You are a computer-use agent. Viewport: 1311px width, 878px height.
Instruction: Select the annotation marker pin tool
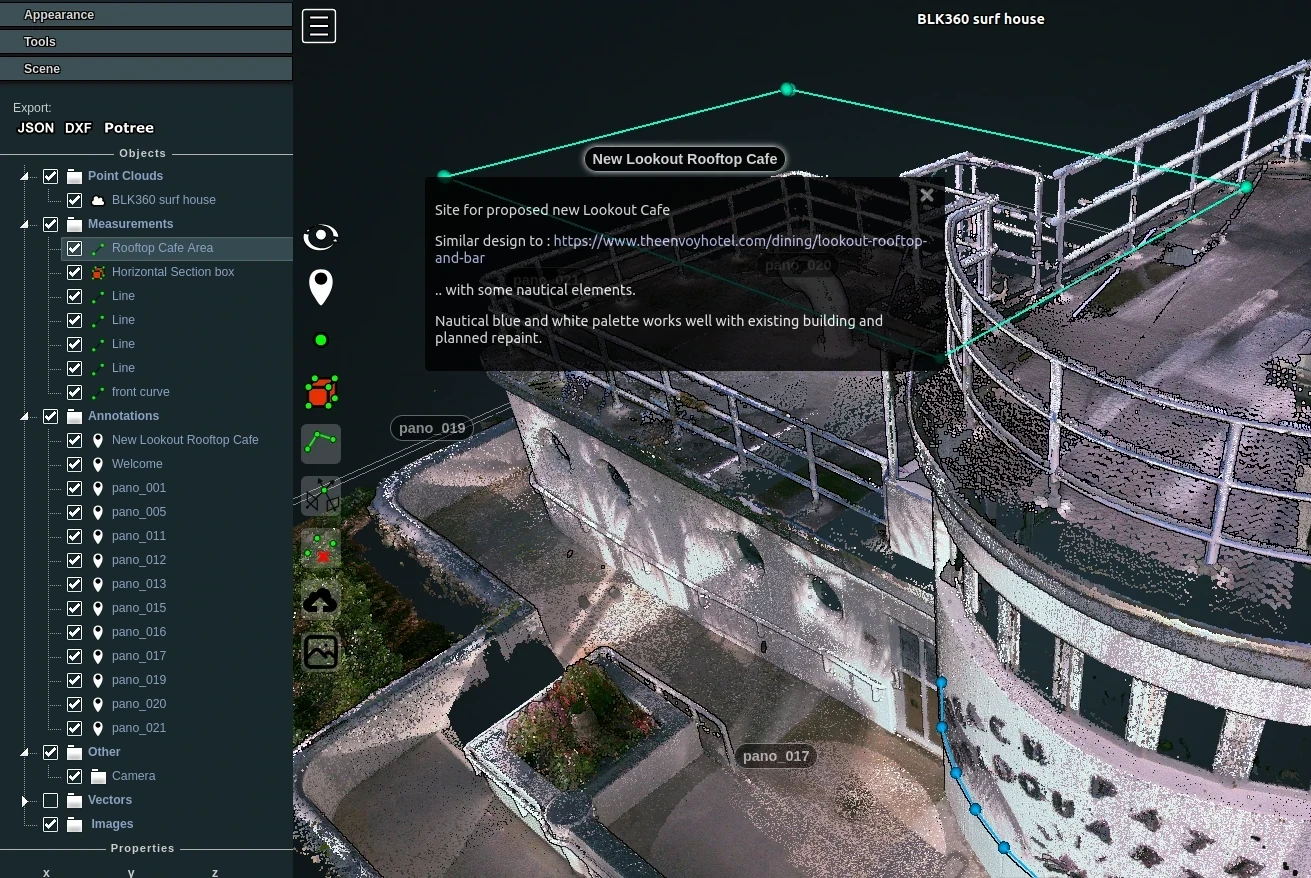pyautogui.click(x=321, y=287)
